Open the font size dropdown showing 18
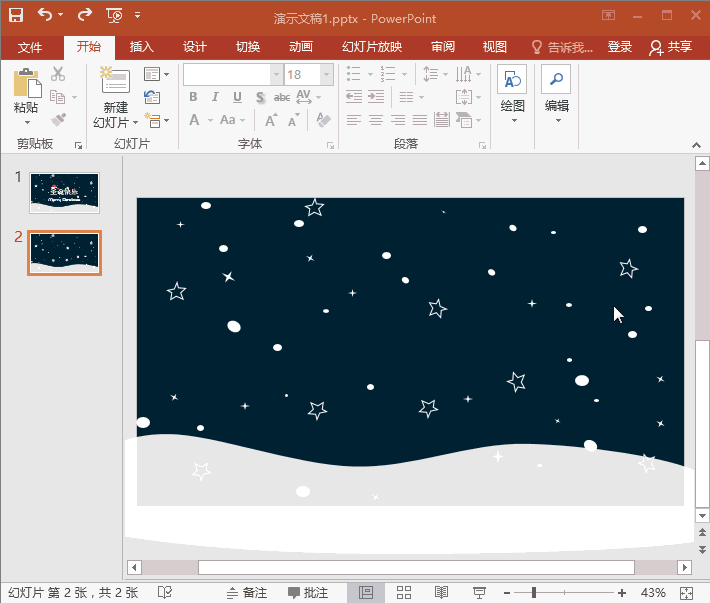The width and height of the screenshot is (710, 603). click(326, 75)
